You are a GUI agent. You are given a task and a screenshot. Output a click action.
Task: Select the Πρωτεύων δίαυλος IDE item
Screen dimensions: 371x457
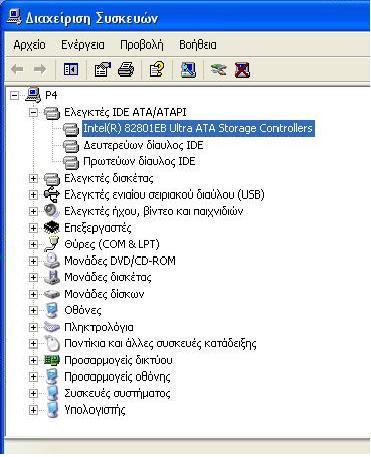pyautogui.click(x=139, y=162)
